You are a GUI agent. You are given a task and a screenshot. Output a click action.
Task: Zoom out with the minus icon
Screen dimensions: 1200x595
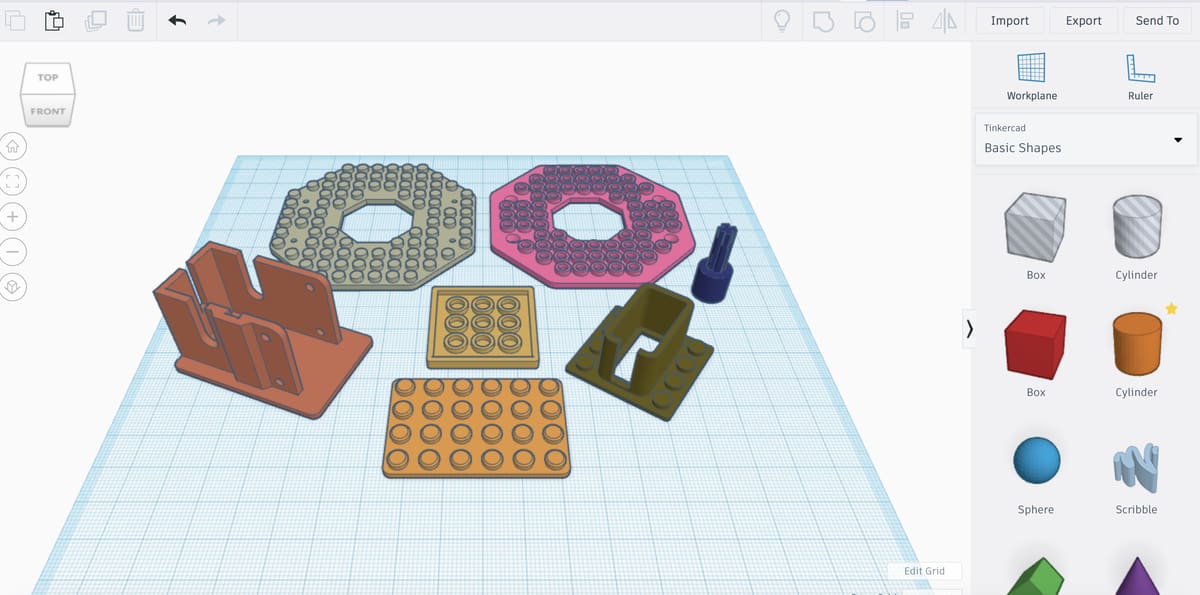click(x=12, y=251)
